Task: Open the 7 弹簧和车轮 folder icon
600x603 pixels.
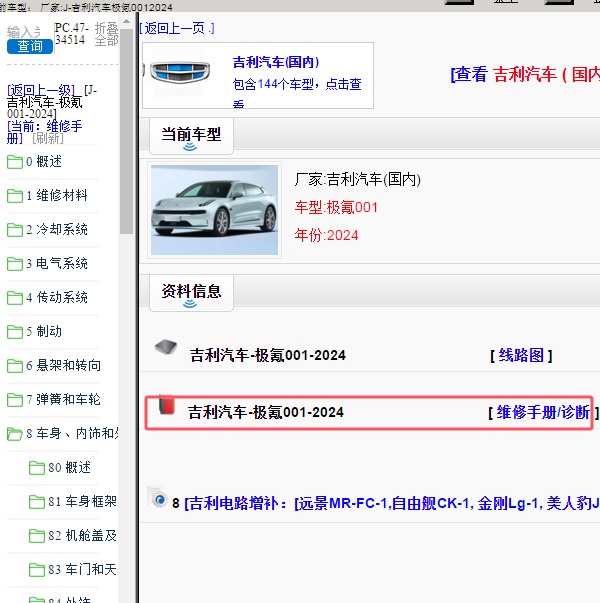Action: (15, 400)
